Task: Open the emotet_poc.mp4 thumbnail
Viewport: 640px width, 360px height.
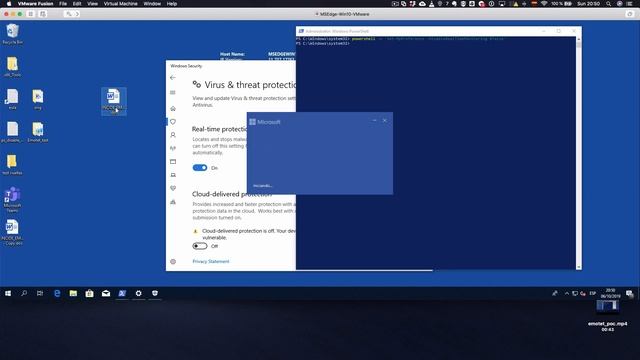Action: pyautogui.click(x=607, y=306)
